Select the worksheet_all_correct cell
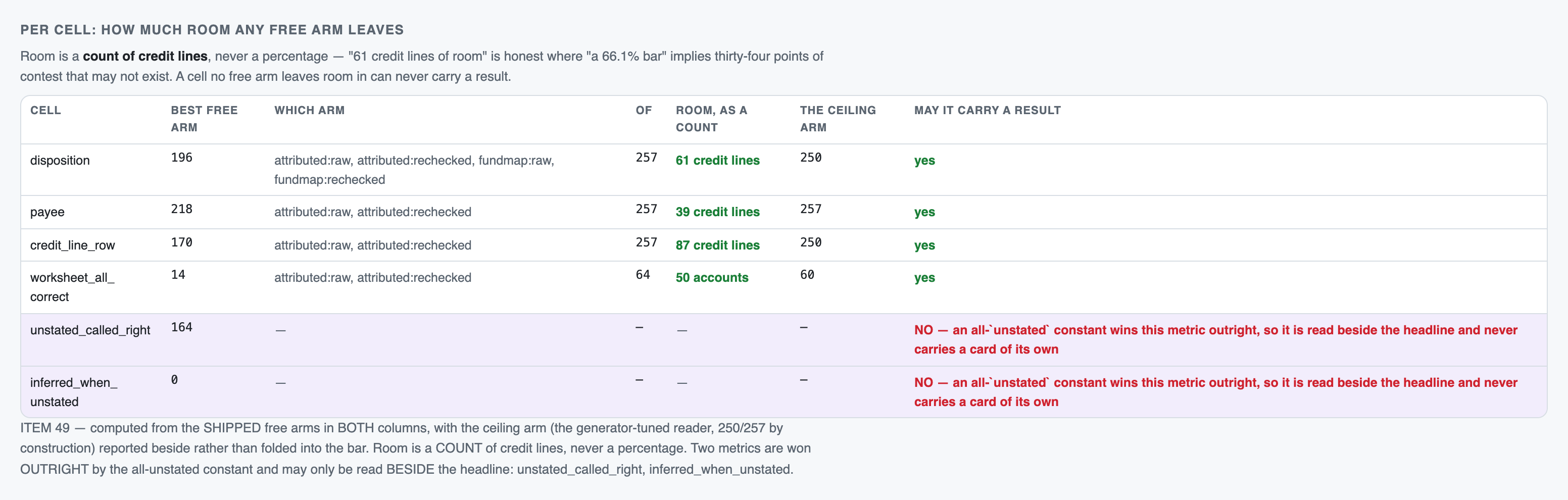1568x500 pixels. point(72,287)
